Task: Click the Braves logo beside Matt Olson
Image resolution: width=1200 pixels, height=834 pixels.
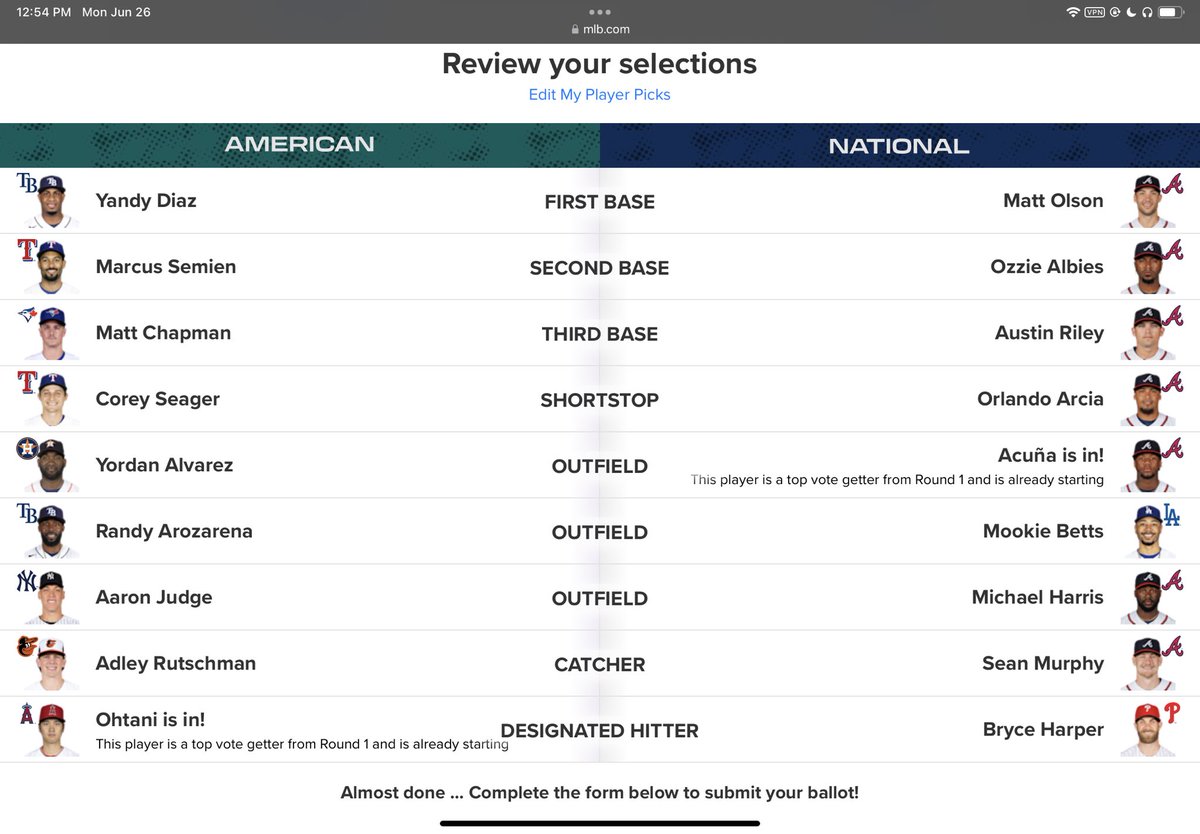Action: pos(1172,184)
